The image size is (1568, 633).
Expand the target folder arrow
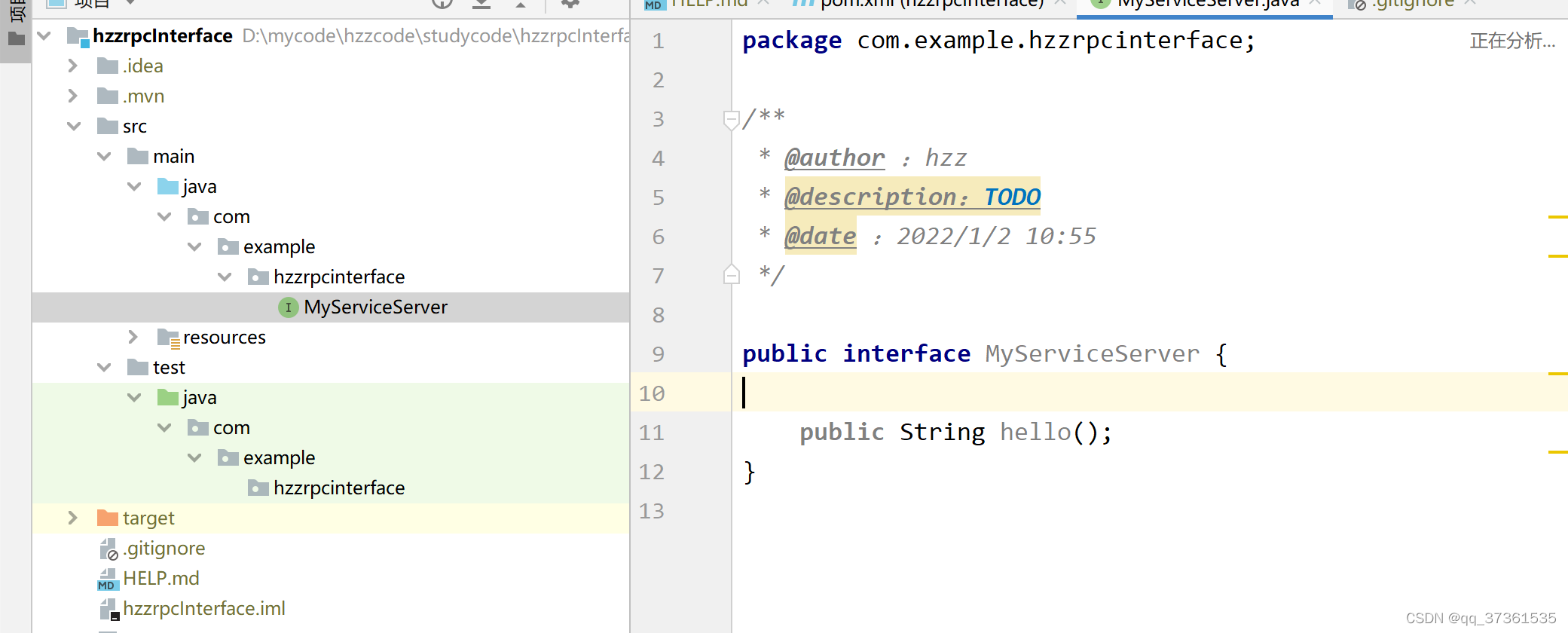(x=73, y=518)
